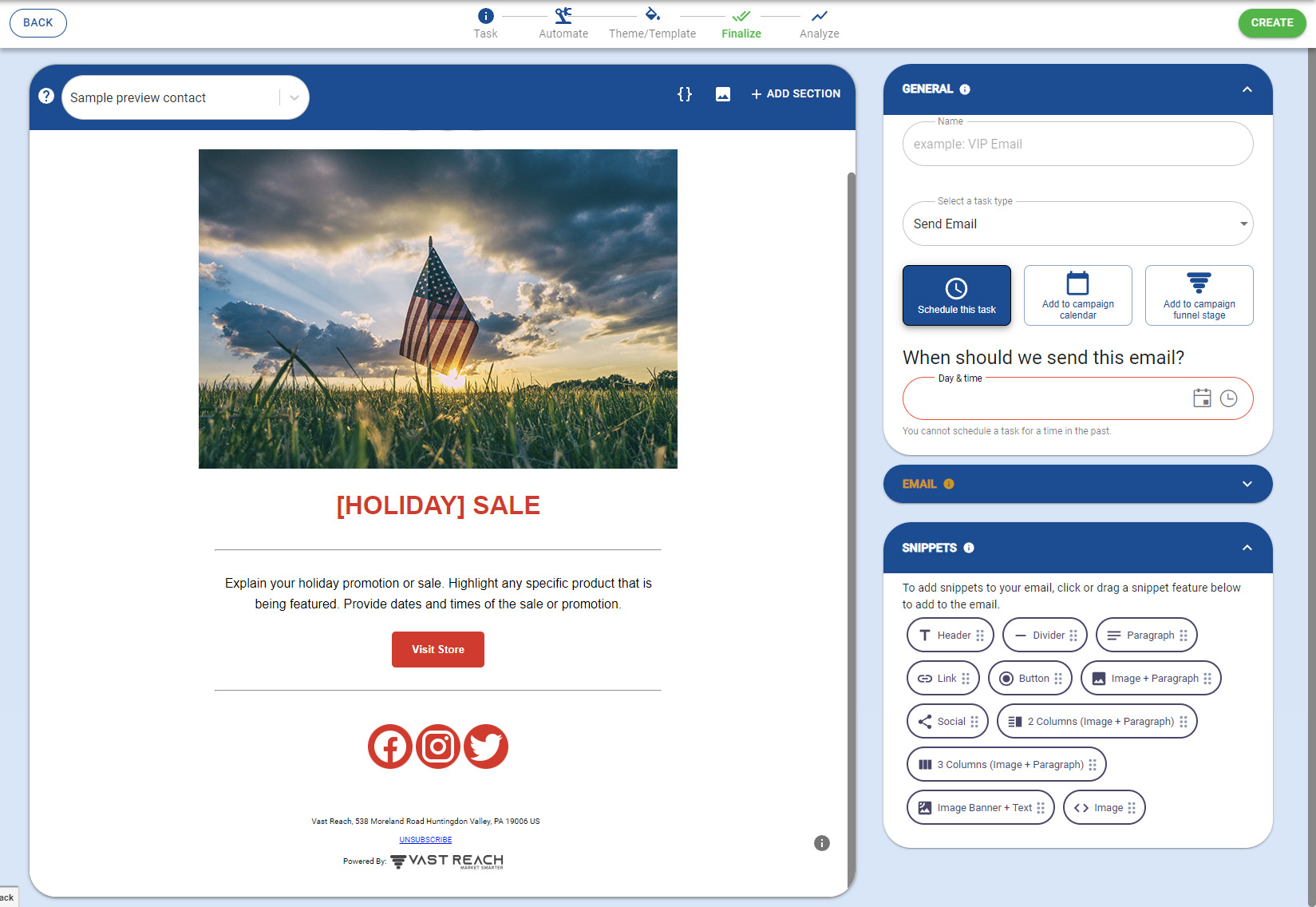1316x907 pixels.
Task: Add a Paragraph snippet
Action: tap(1147, 636)
